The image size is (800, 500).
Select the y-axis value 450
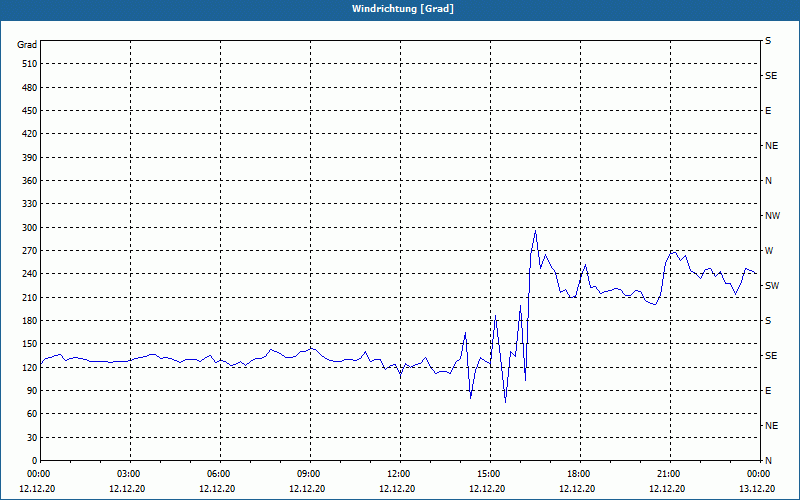(x=30, y=111)
